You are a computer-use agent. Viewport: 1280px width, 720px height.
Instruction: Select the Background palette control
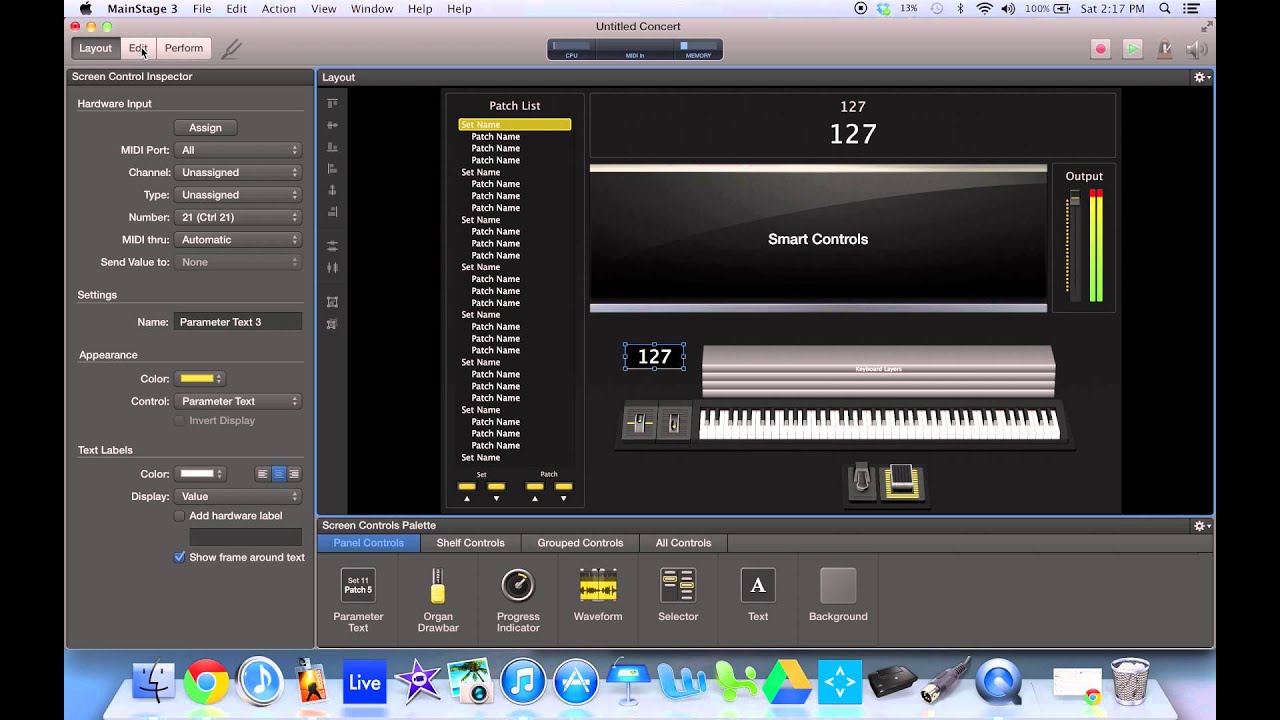click(x=838, y=595)
